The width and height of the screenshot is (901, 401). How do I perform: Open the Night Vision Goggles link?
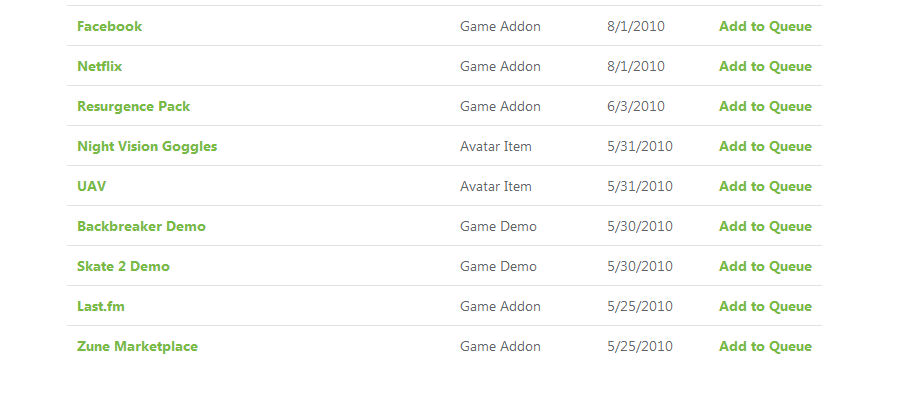point(147,147)
